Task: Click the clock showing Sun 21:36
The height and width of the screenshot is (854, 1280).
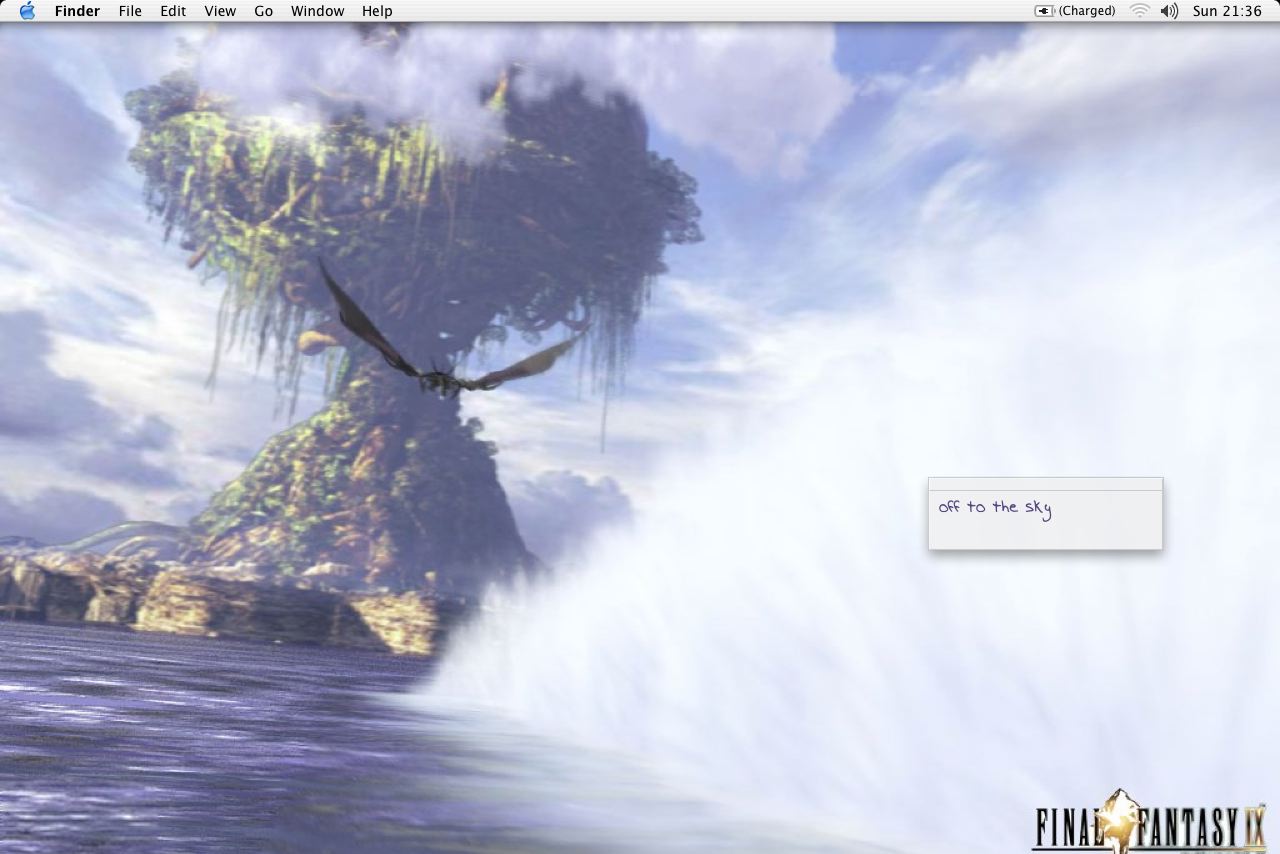Action: pos(1227,11)
